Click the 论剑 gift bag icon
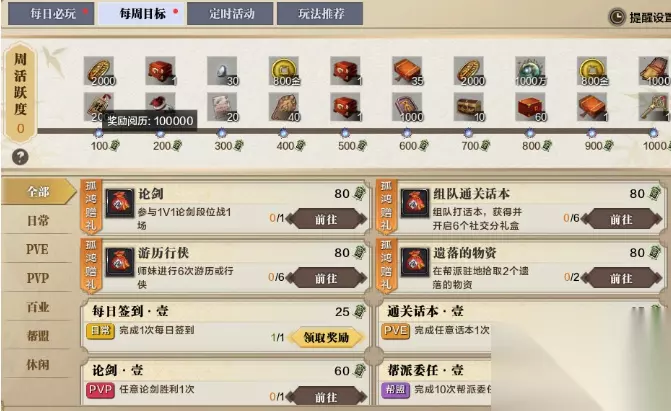Image resolution: width=671 pixels, height=411 pixels. [x=120, y=203]
